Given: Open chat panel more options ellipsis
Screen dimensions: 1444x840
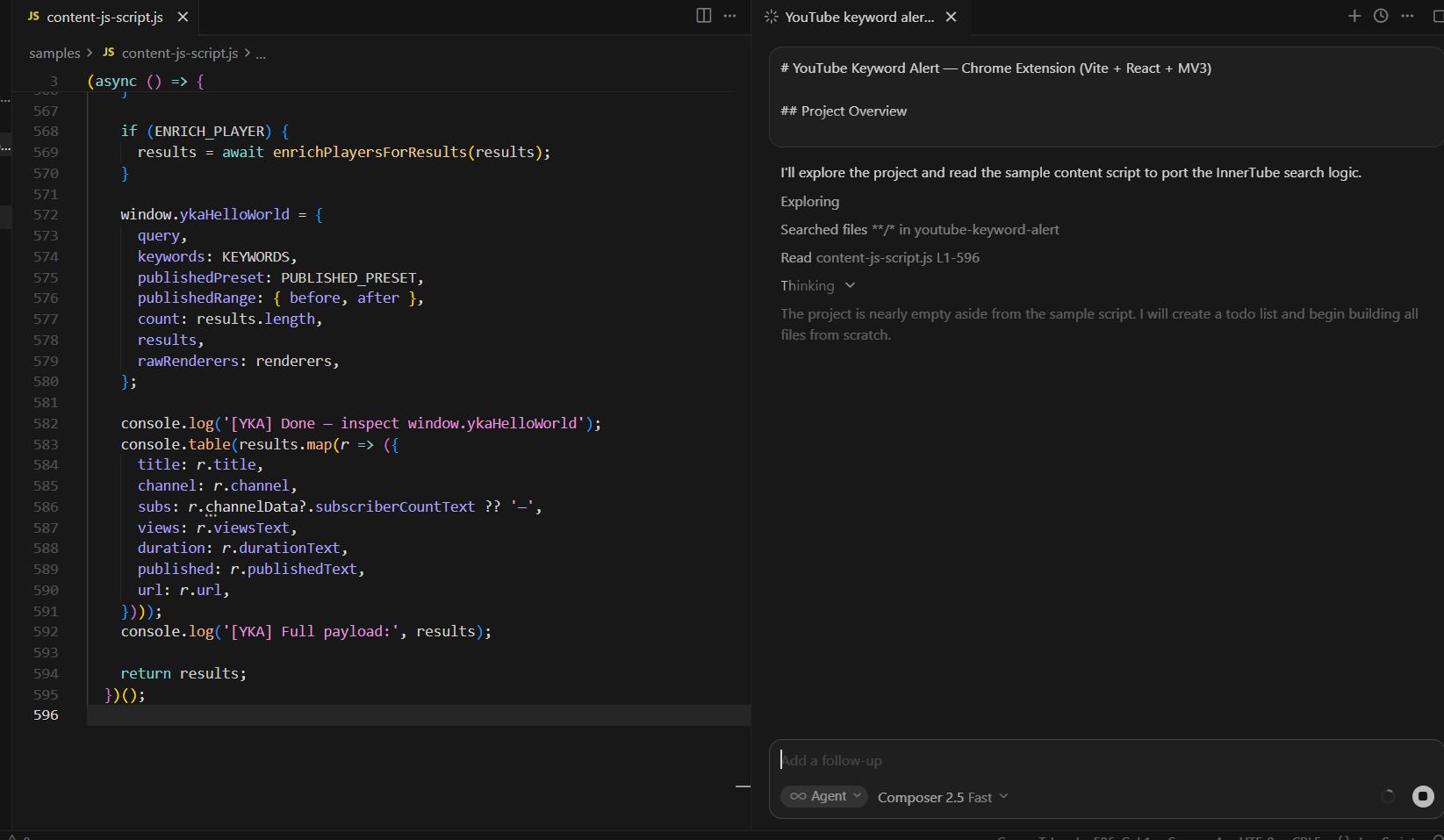Looking at the screenshot, I should pyautogui.click(x=1407, y=16).
